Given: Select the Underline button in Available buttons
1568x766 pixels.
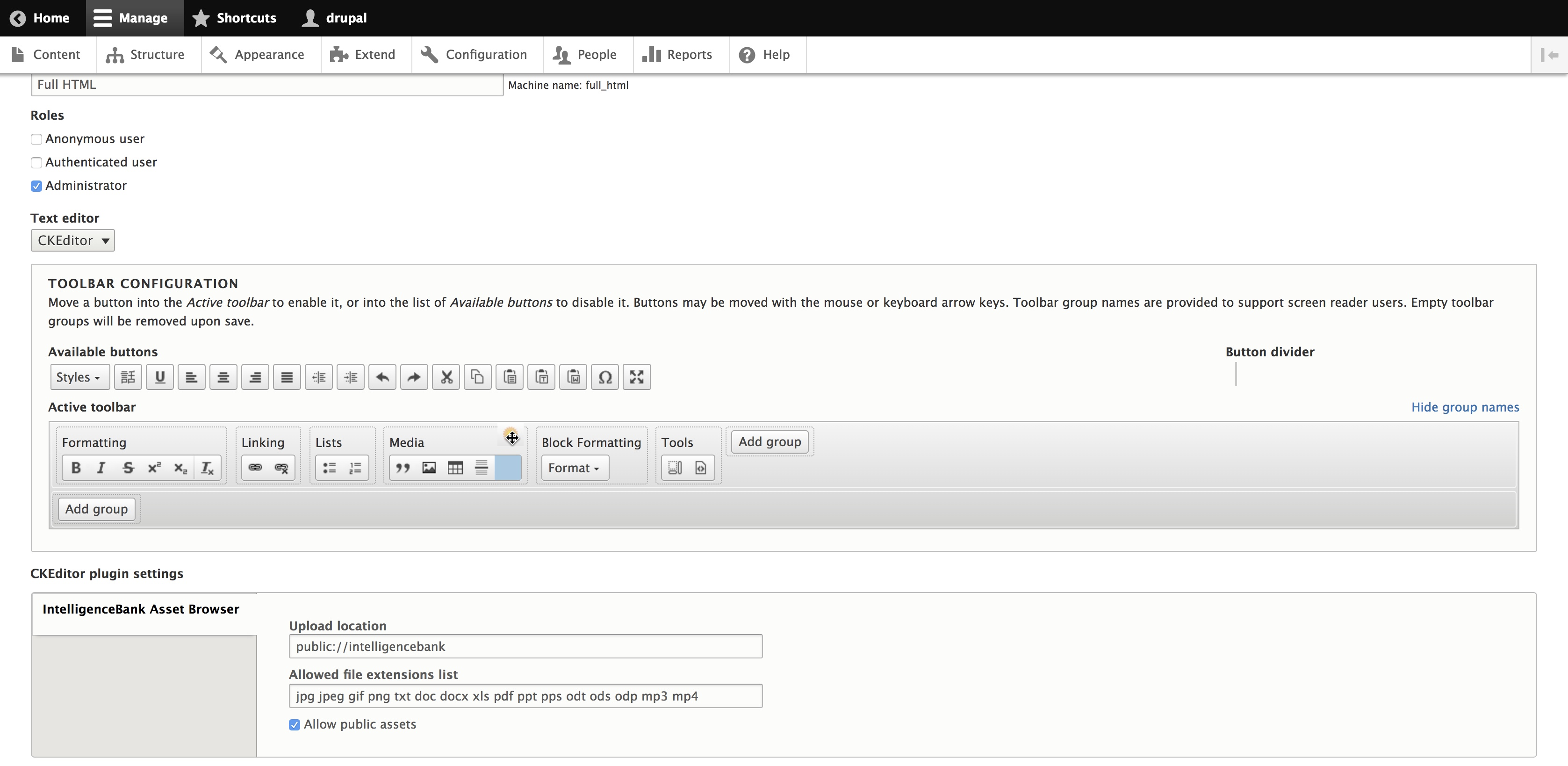Looking at the screenshot, I should [x=159, y=377].
